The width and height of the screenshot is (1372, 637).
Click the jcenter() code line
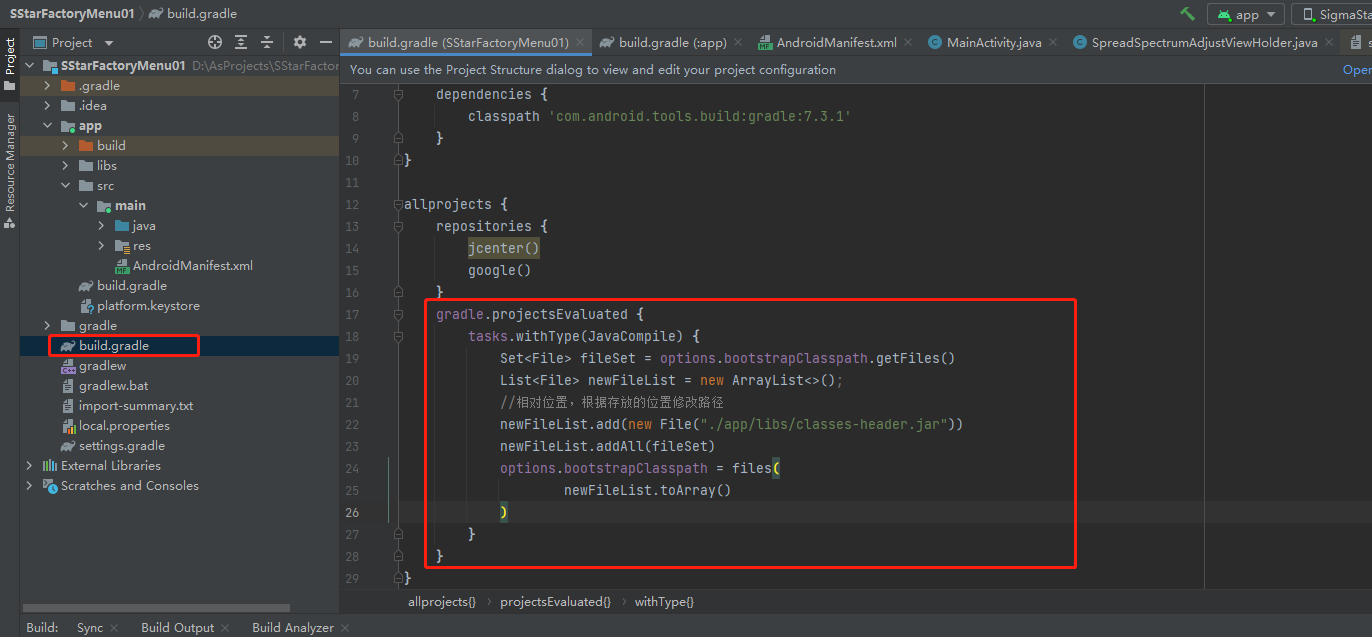(x=504, y=248)
